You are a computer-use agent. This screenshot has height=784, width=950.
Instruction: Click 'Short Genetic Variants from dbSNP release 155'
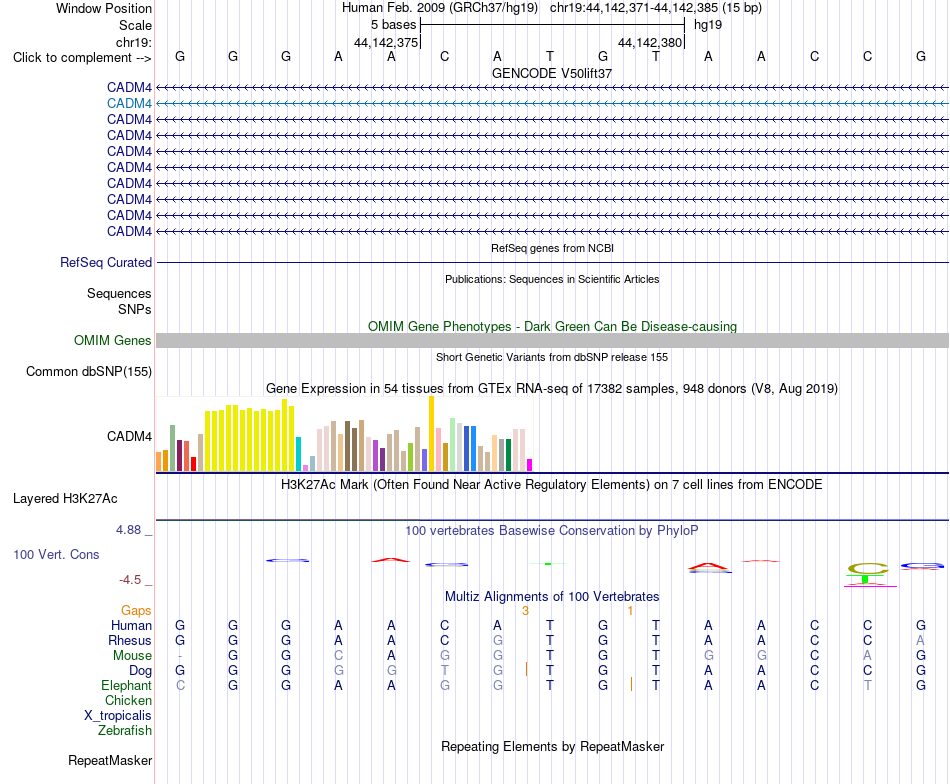pyautogui.click(x=552, y=357)
